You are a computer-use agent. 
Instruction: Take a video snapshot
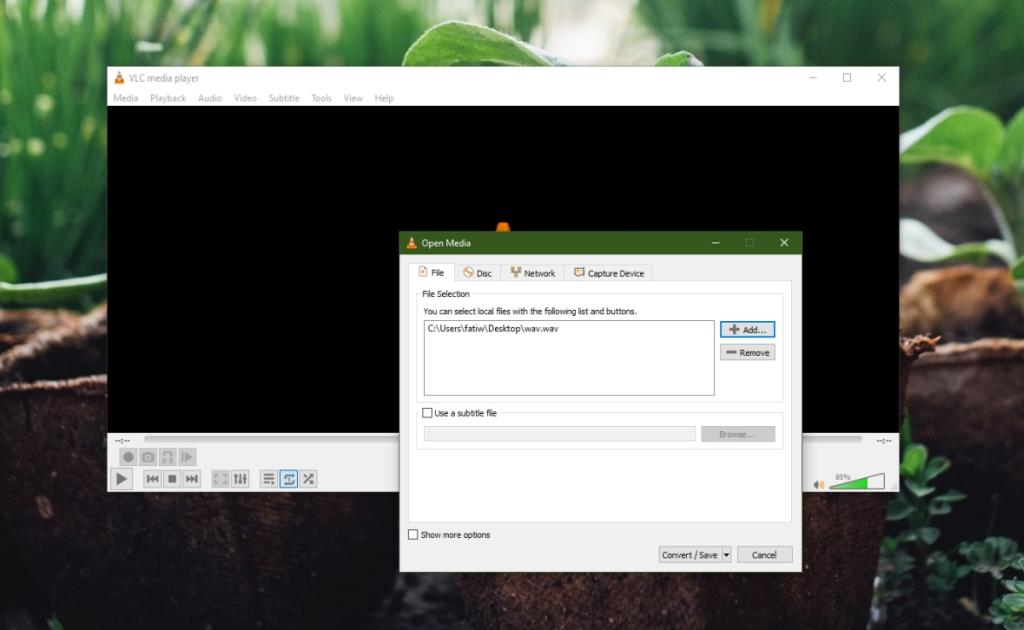tap(148, 456)
